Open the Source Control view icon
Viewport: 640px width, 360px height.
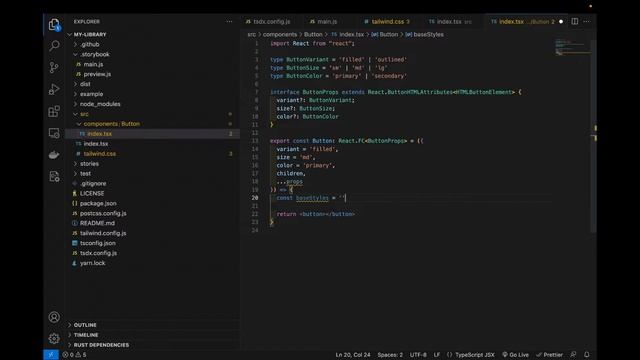tap(54, 67)
